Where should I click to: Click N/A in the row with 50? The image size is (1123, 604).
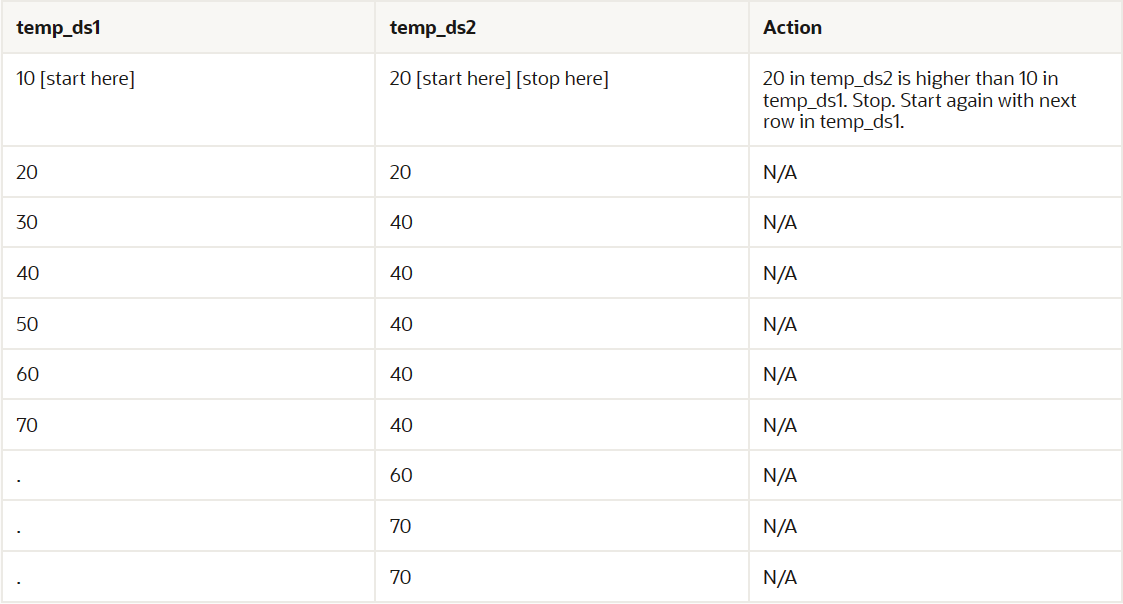coord(780,325)
